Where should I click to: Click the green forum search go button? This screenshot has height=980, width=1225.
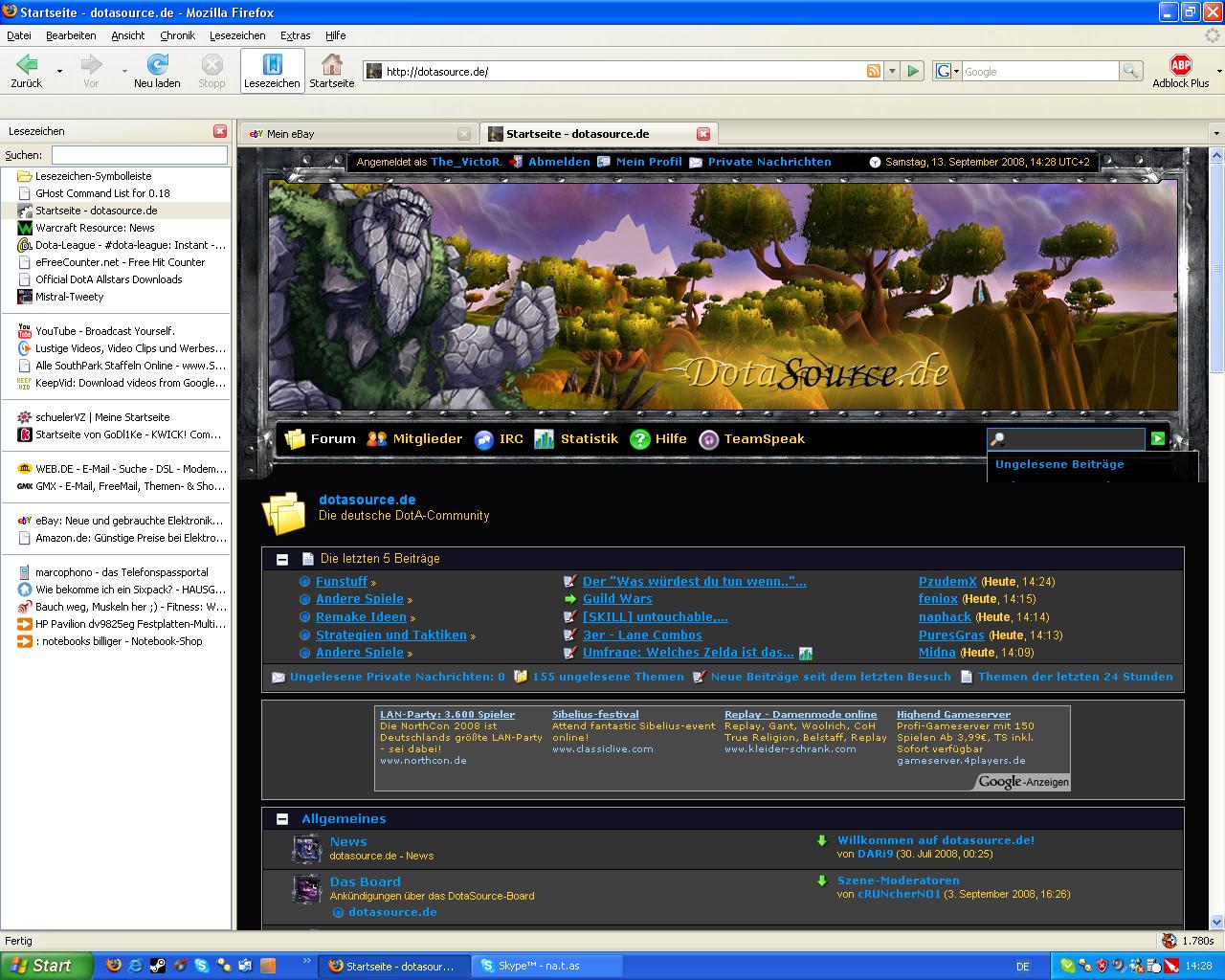point(1158,438)
